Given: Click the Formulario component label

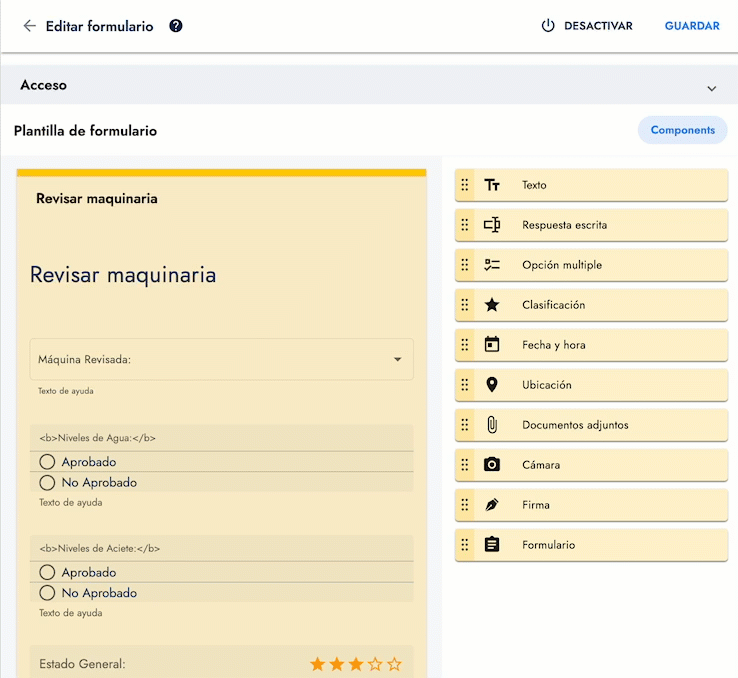Looking at the screenshot, I should [x=548, y=545].
